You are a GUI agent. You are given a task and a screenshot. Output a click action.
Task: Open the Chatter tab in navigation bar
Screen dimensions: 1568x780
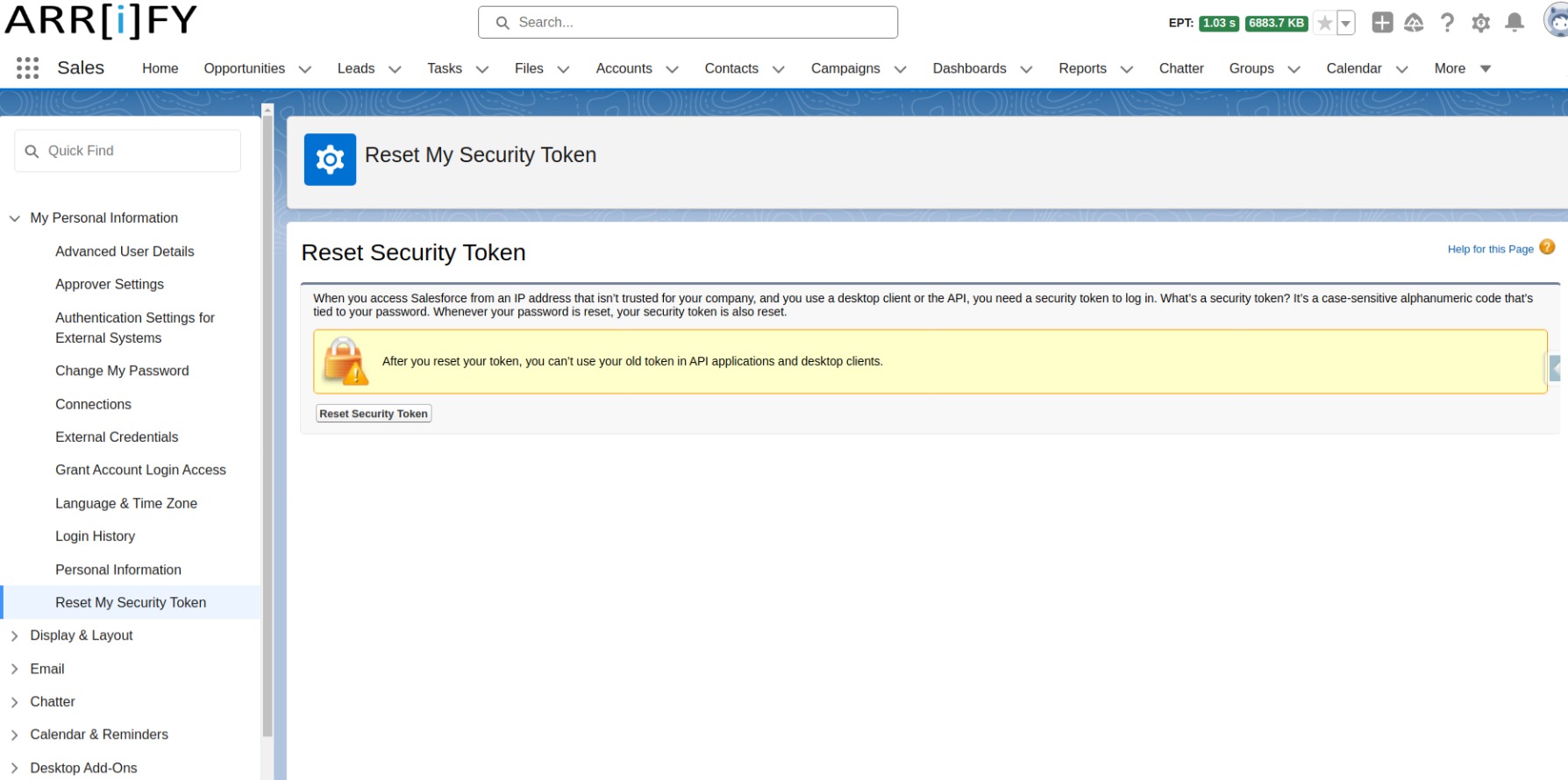pyautogui.click(x=1181, y=68)
